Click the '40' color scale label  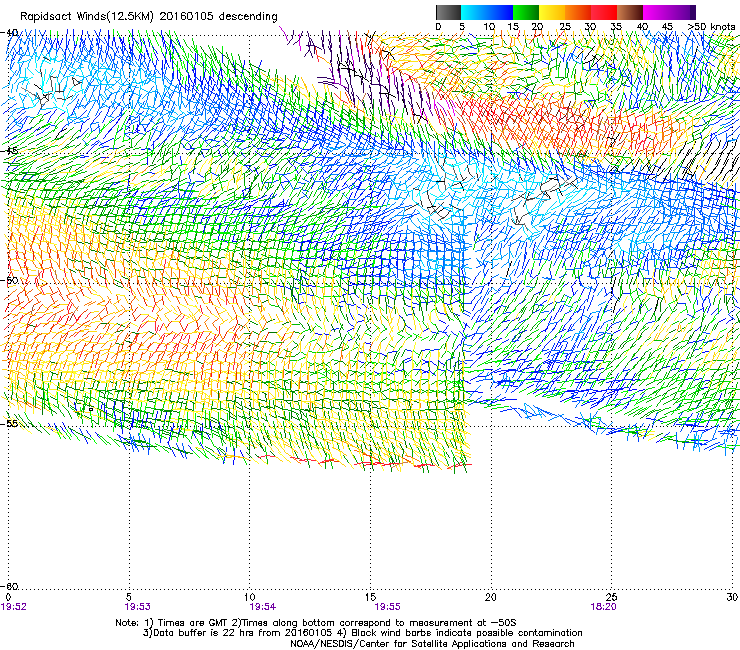(642, 27)
